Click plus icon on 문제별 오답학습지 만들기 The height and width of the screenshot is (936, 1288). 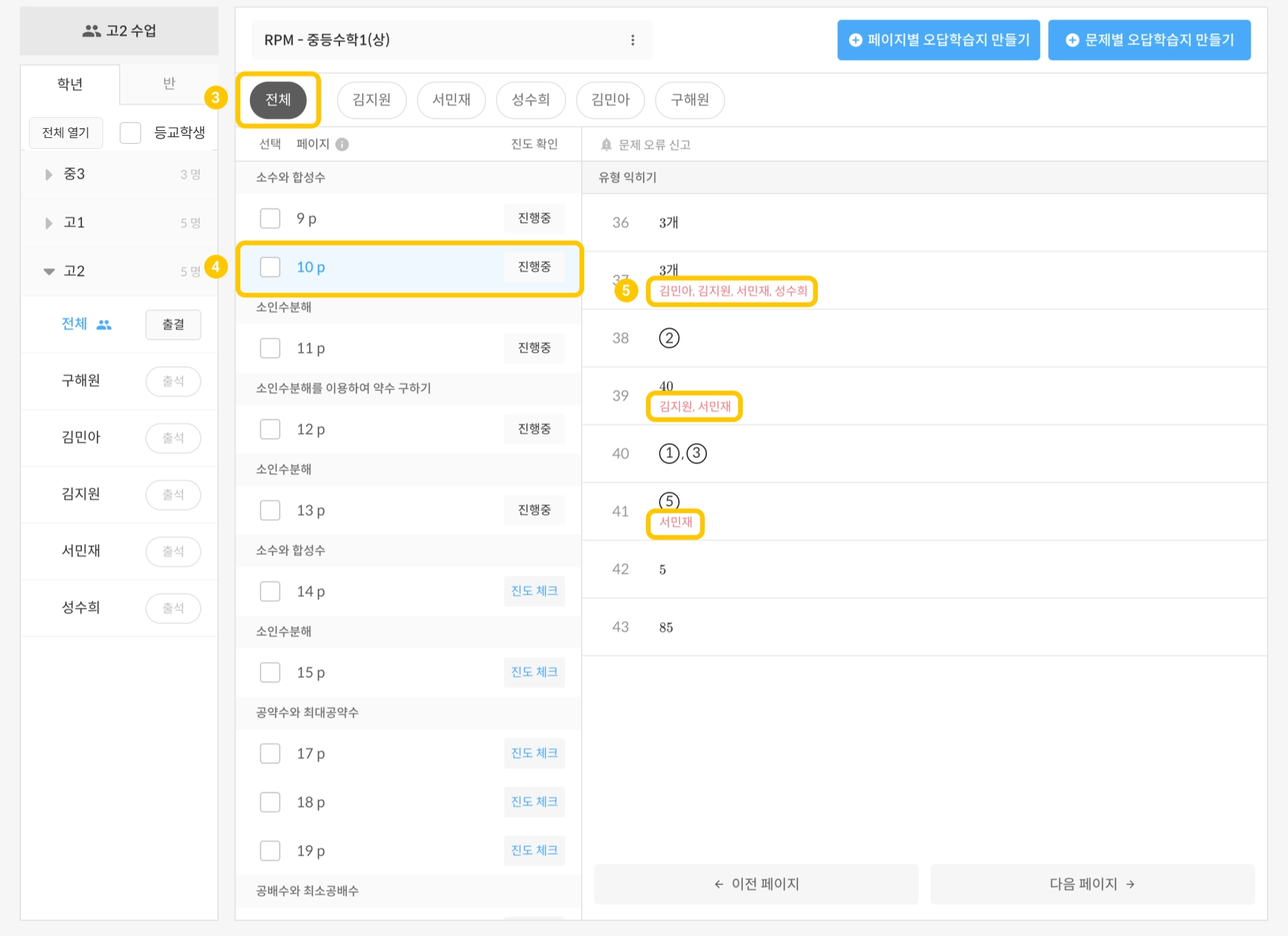(x=1072, y=40)
